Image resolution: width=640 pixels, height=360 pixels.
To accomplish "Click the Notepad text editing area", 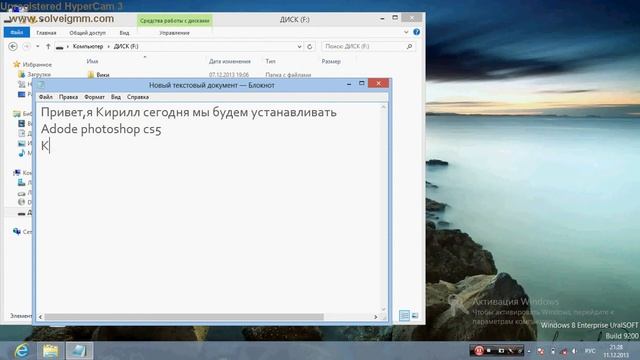I will click(208, 208).
